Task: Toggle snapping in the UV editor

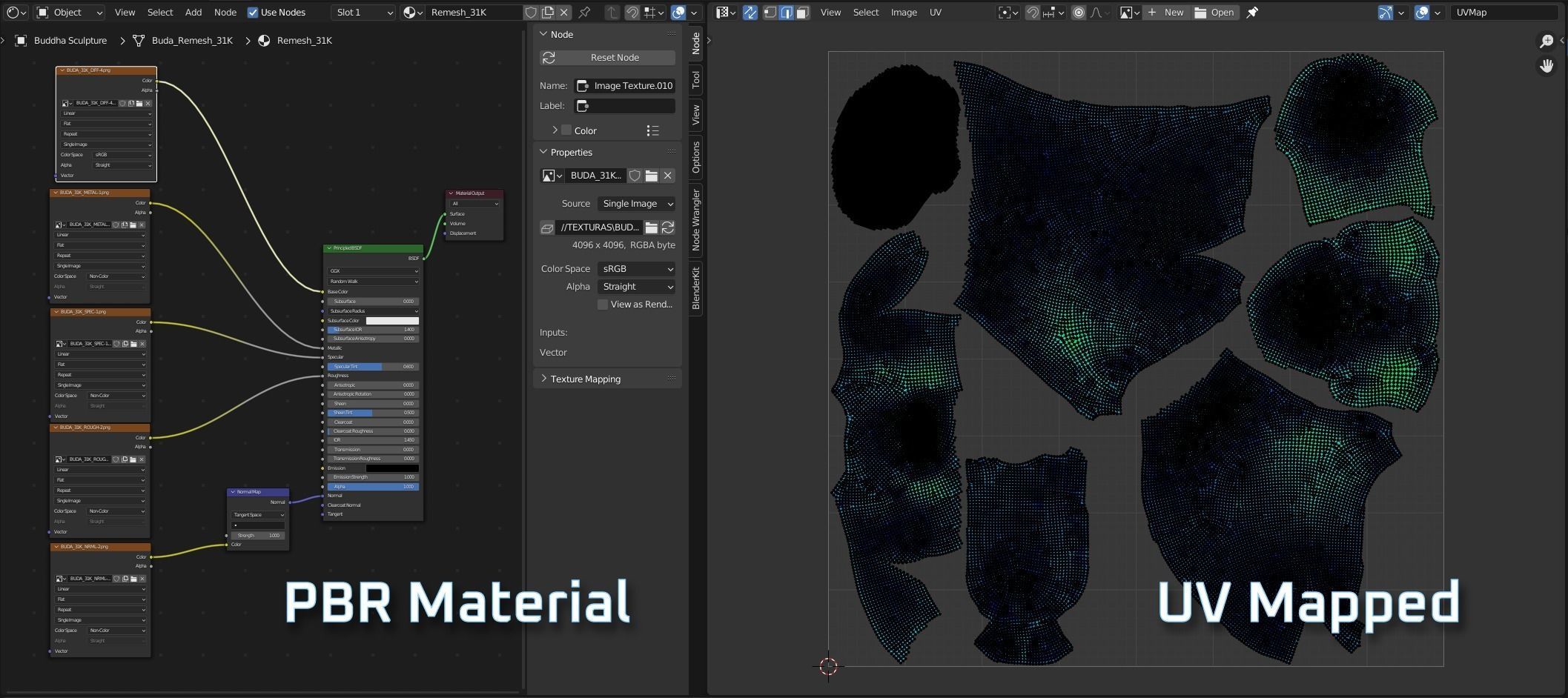Action: point(1032,13)
